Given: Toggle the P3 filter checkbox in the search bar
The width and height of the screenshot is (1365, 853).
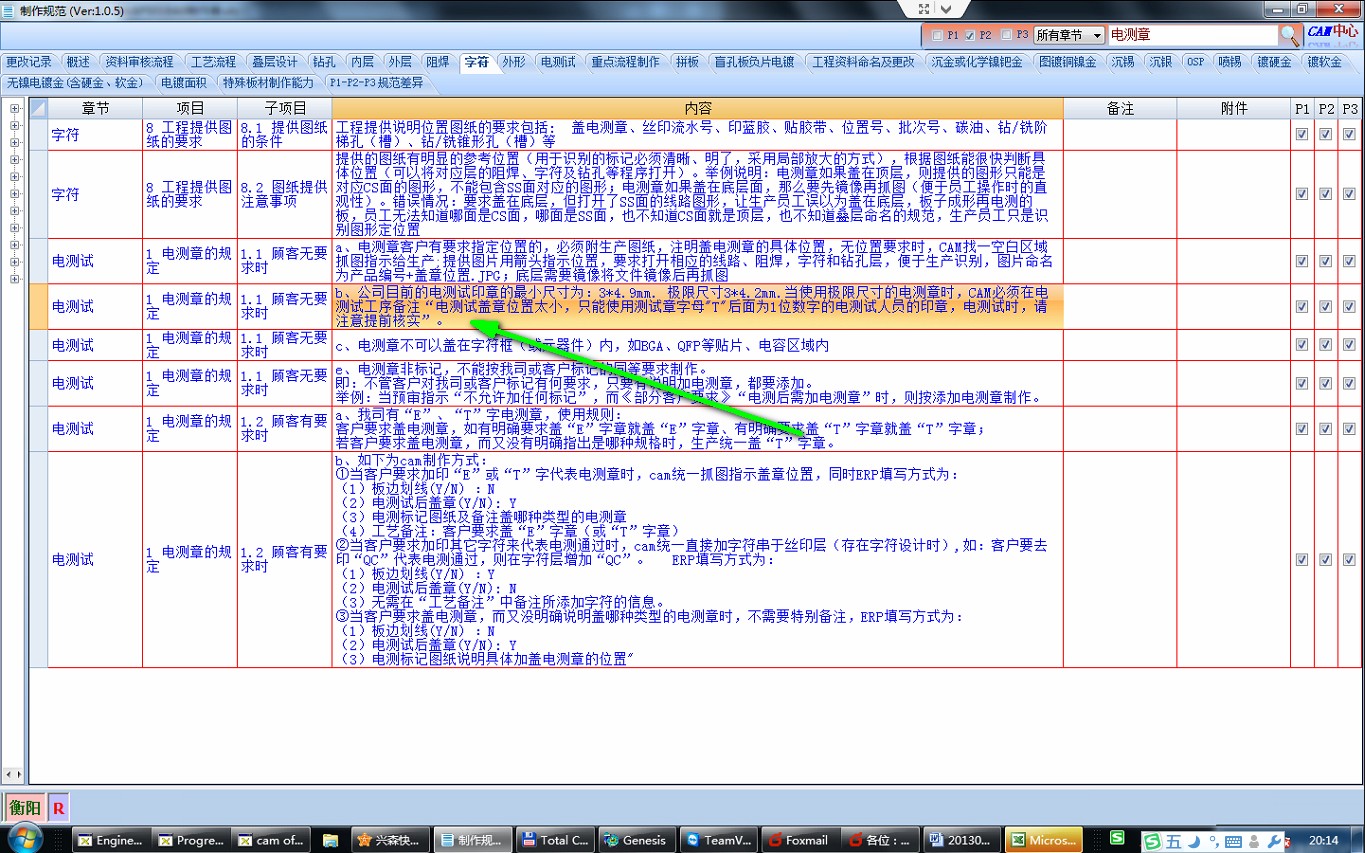Looking at the screenshot, I should tap(1006, 35).
